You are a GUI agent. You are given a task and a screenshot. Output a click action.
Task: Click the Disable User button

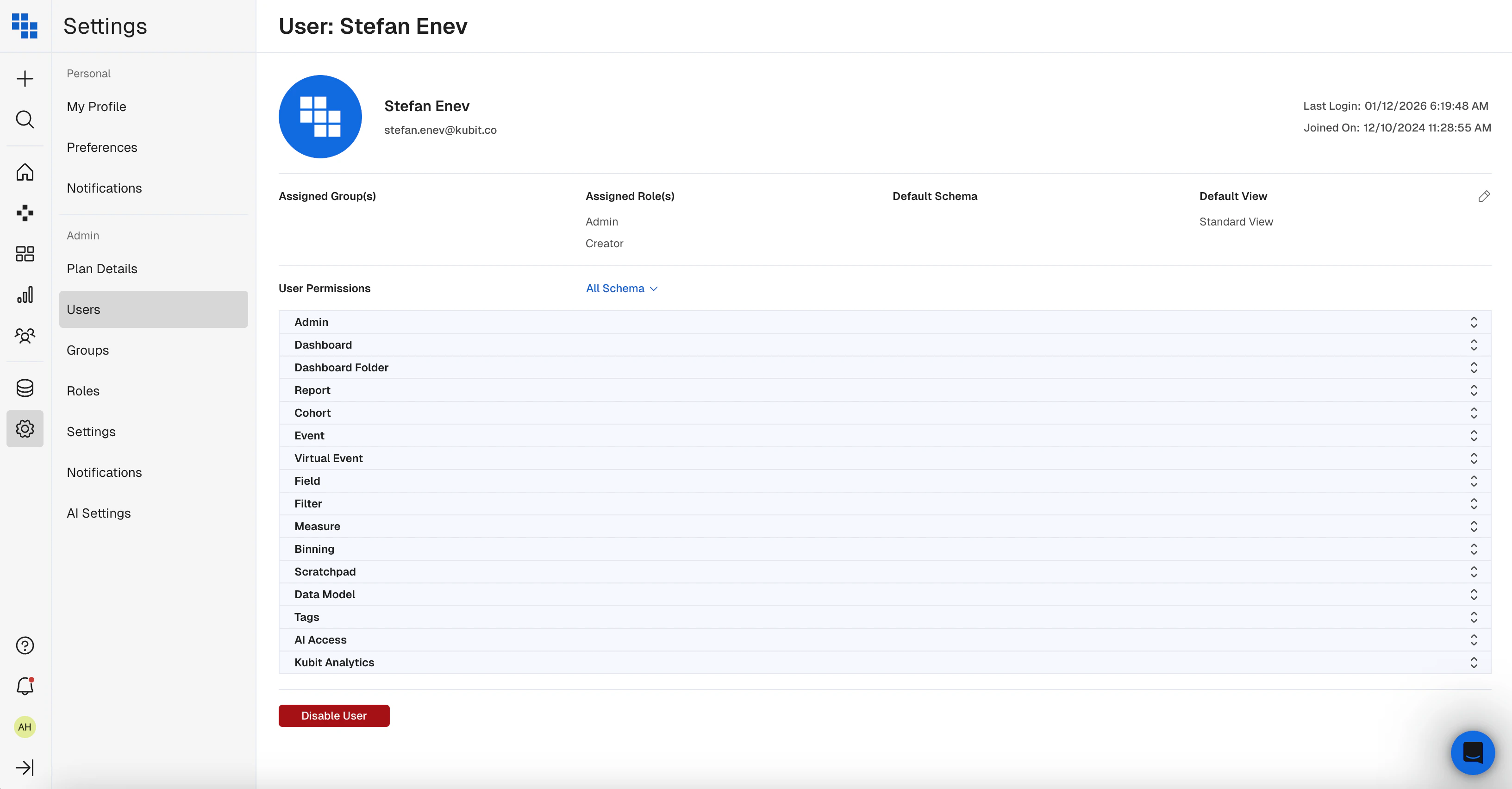[334, 716]
